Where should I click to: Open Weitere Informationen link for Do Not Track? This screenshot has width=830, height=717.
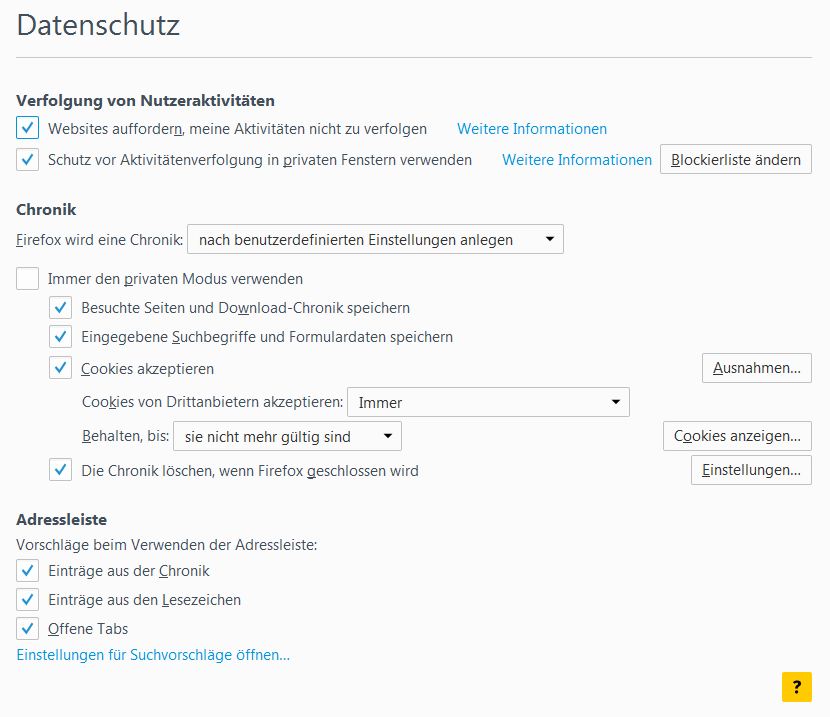(532, 129)
